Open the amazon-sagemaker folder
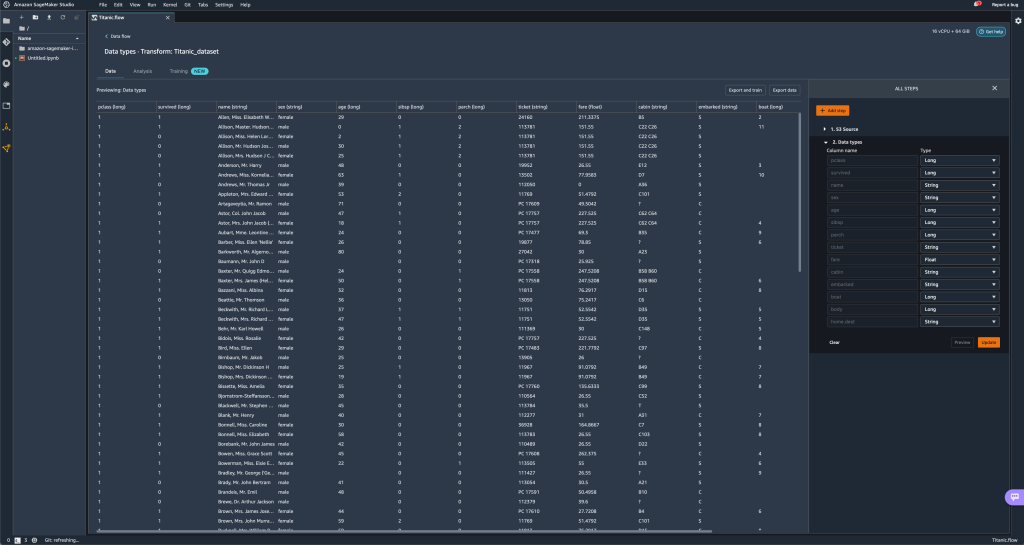The width and height of the screenshot is (1024, 545). (49, 48)
